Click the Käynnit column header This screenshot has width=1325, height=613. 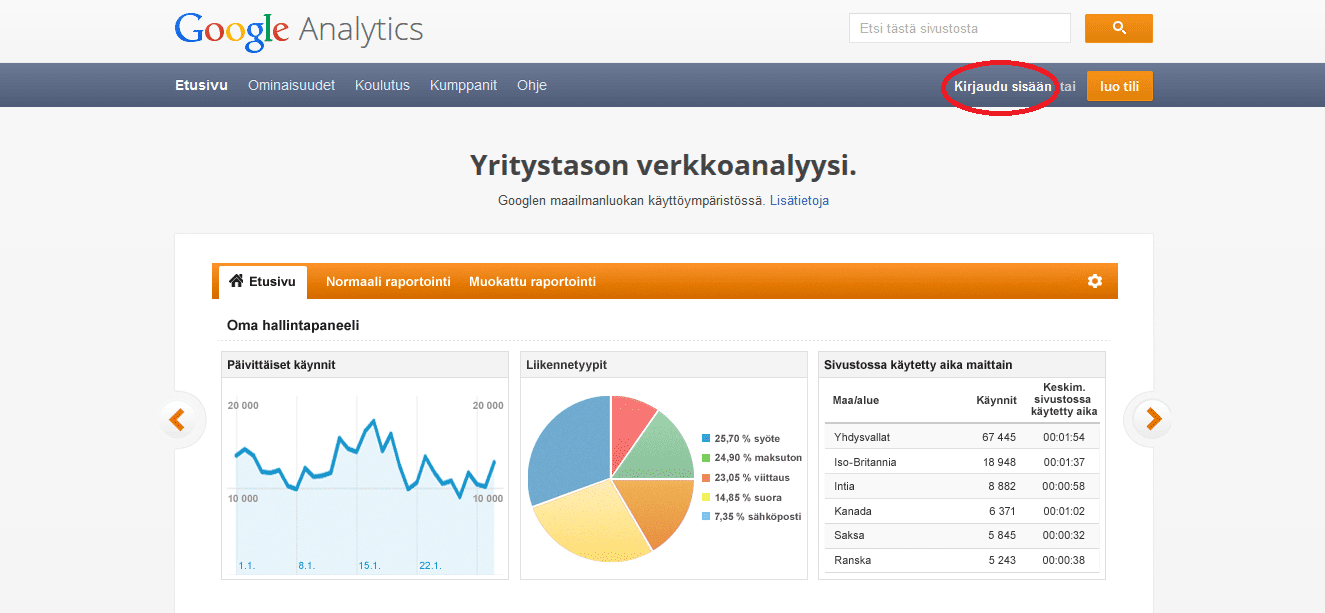click(996, 400)
